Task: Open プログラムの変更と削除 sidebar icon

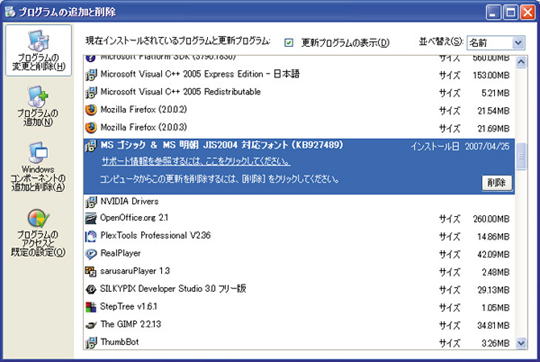Action: point(39,50)
